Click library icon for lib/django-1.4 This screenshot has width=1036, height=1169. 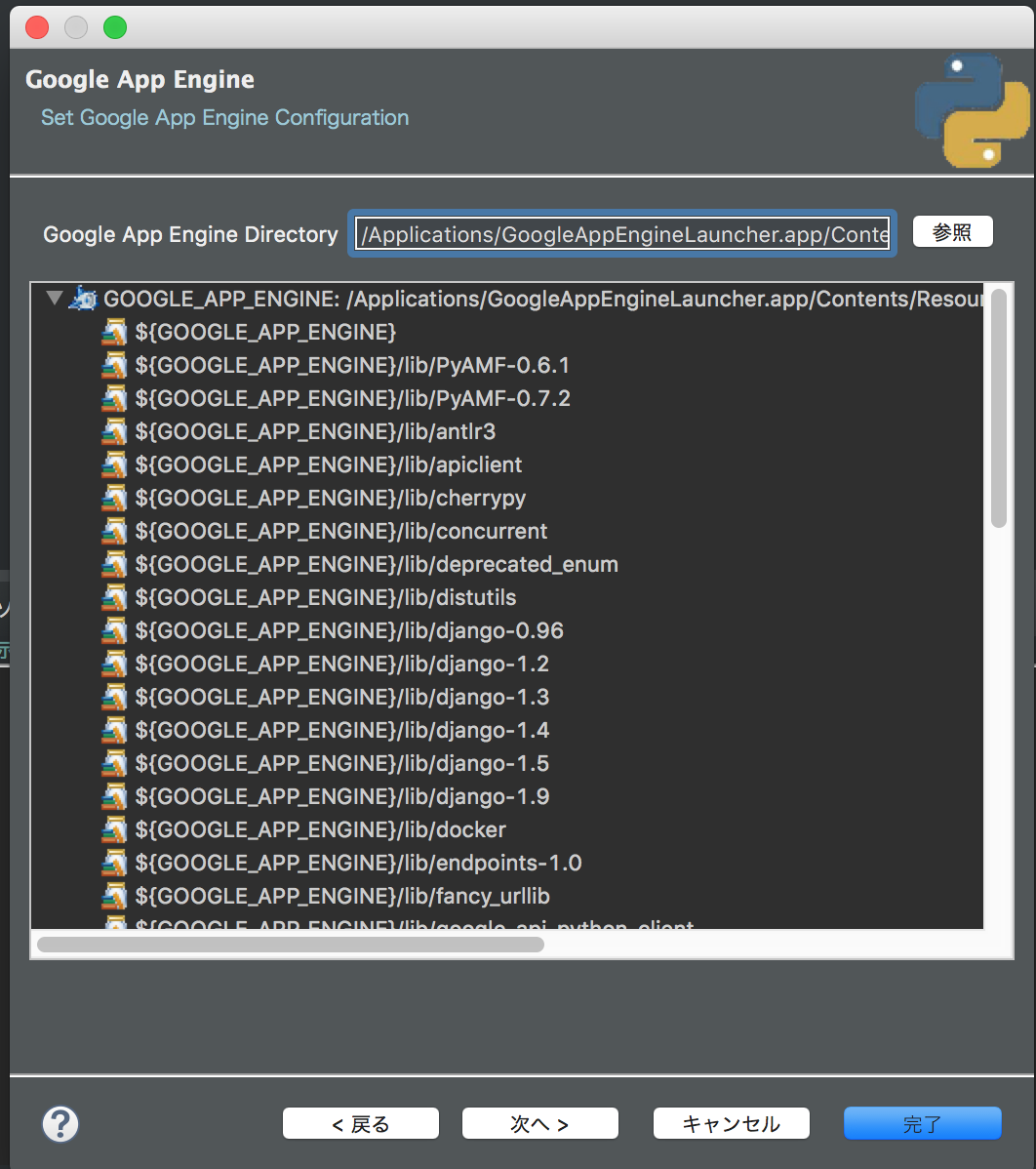click(x=114, y=730)
